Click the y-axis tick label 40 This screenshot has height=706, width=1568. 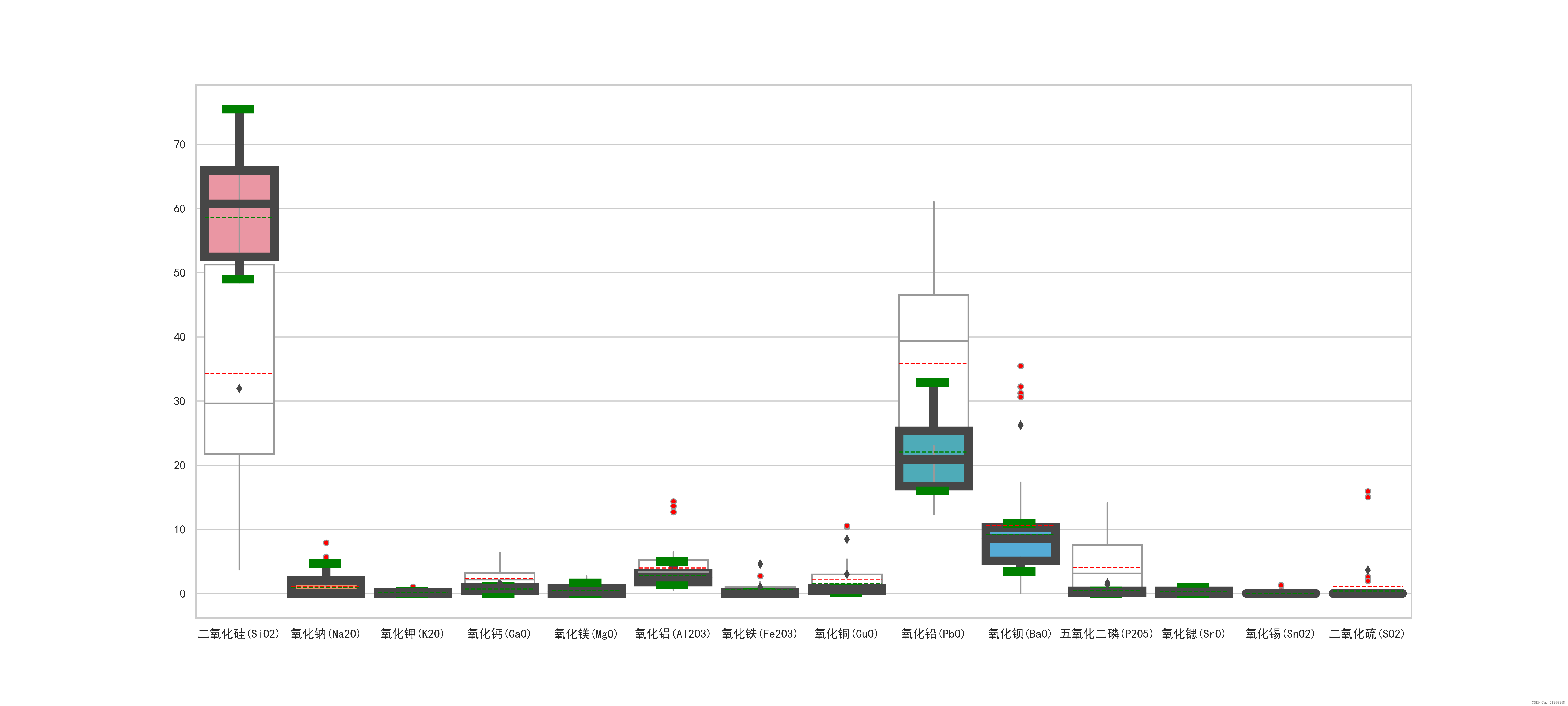[180, 337]
